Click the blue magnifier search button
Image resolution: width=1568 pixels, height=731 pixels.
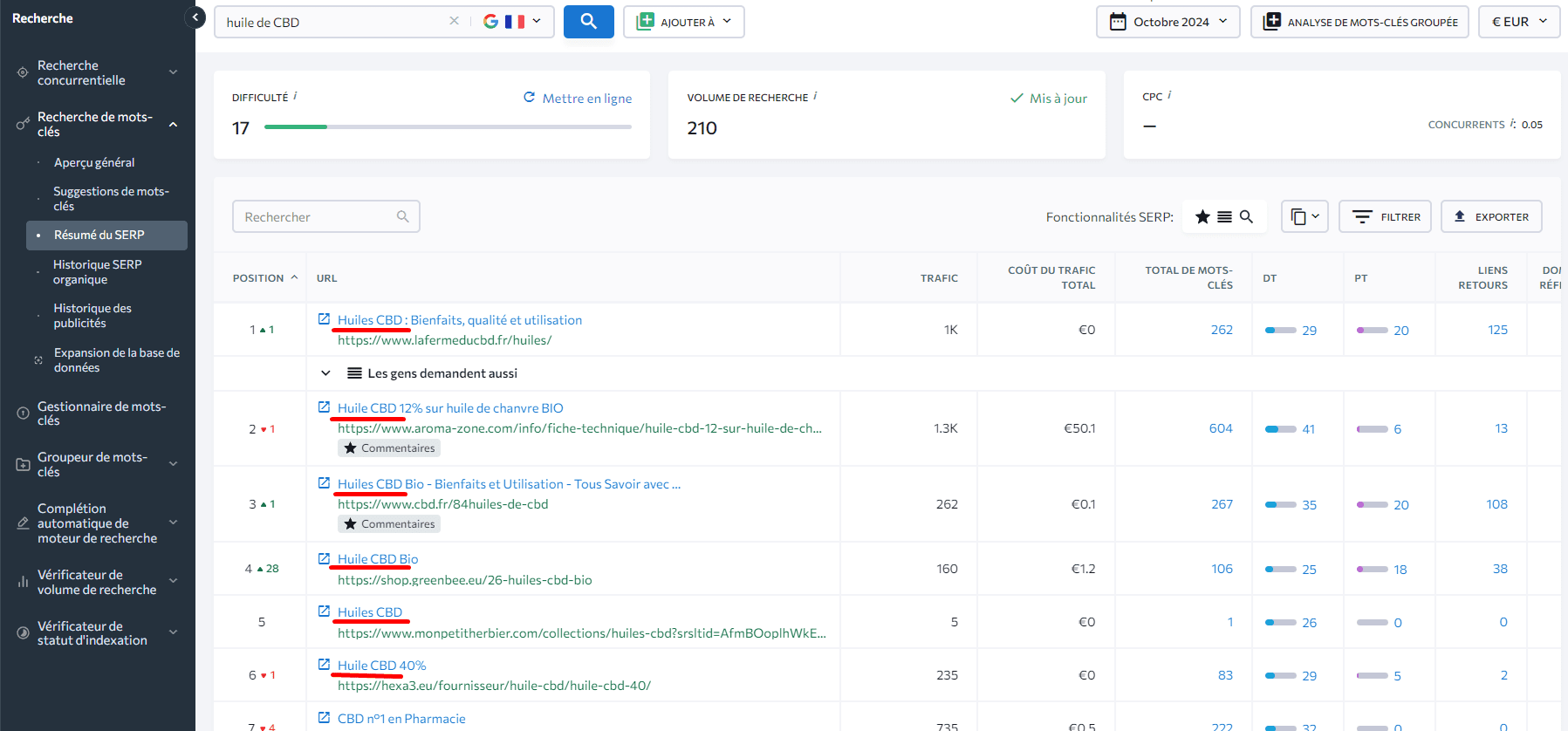pyautogui.click(x=589, y=22)
